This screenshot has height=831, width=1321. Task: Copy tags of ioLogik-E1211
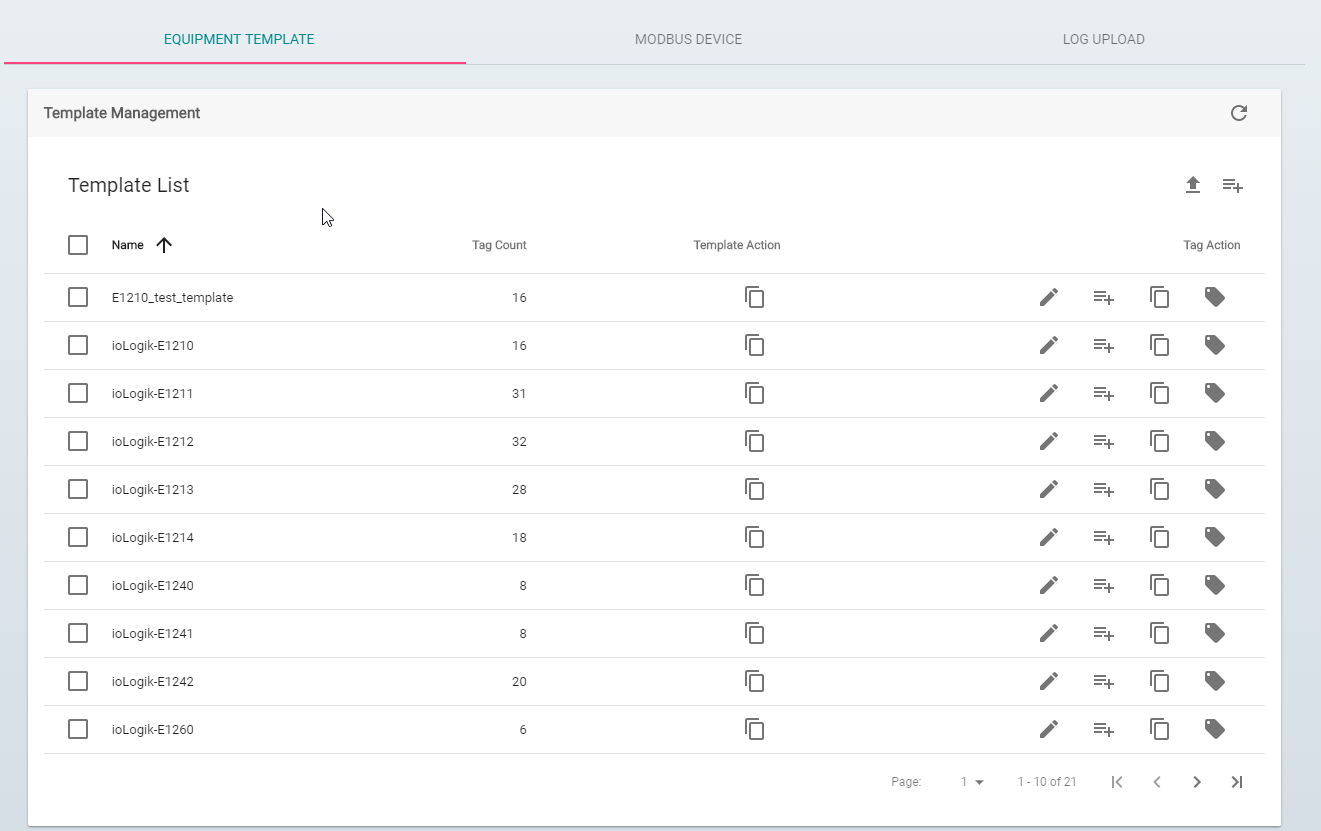coord(1160,393)
